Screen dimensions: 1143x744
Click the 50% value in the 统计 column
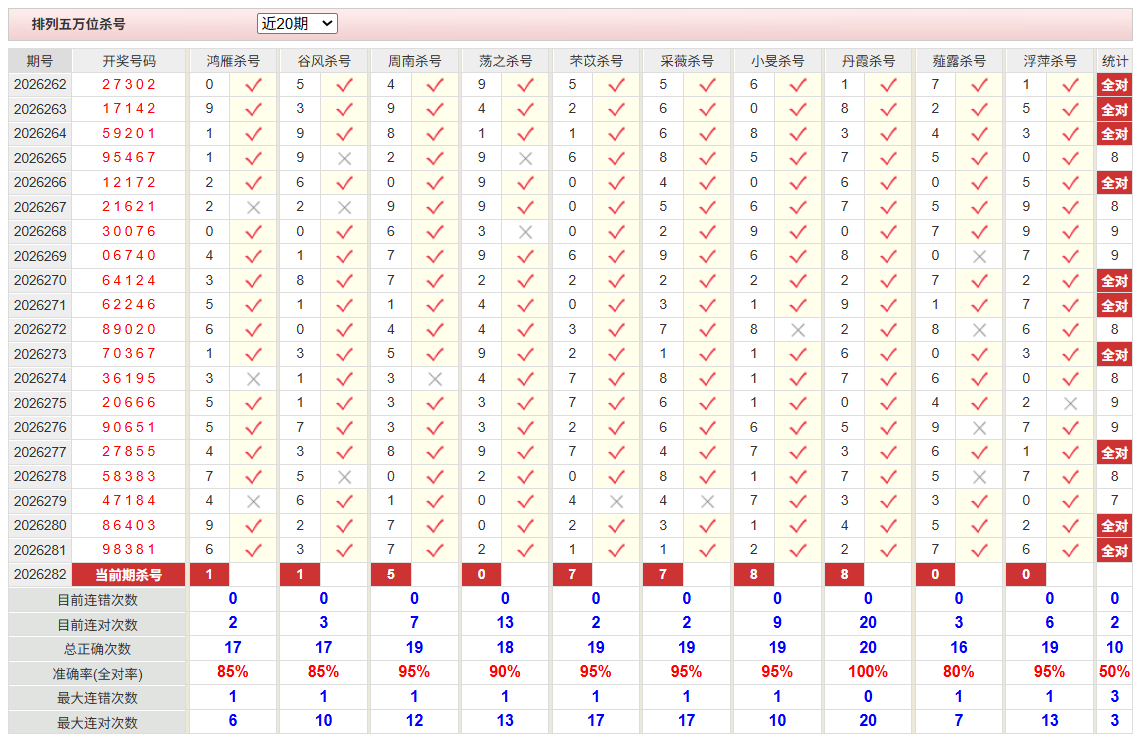tap(1115, 672)
